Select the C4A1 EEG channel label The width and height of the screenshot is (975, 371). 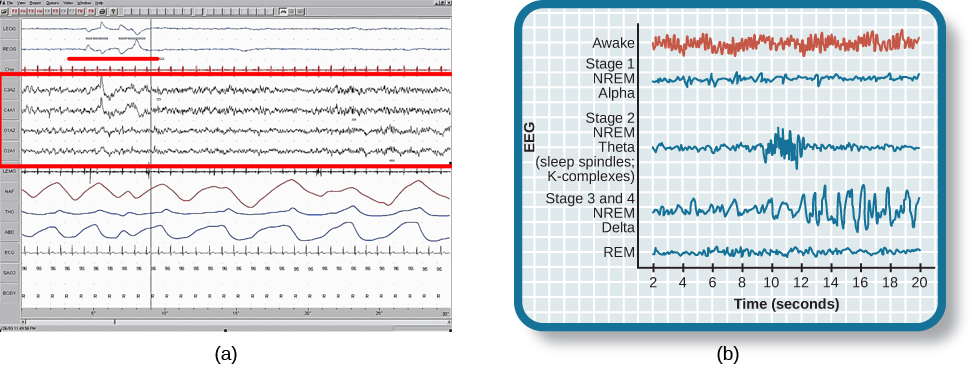pyautogui.click(x=9, y=110)
